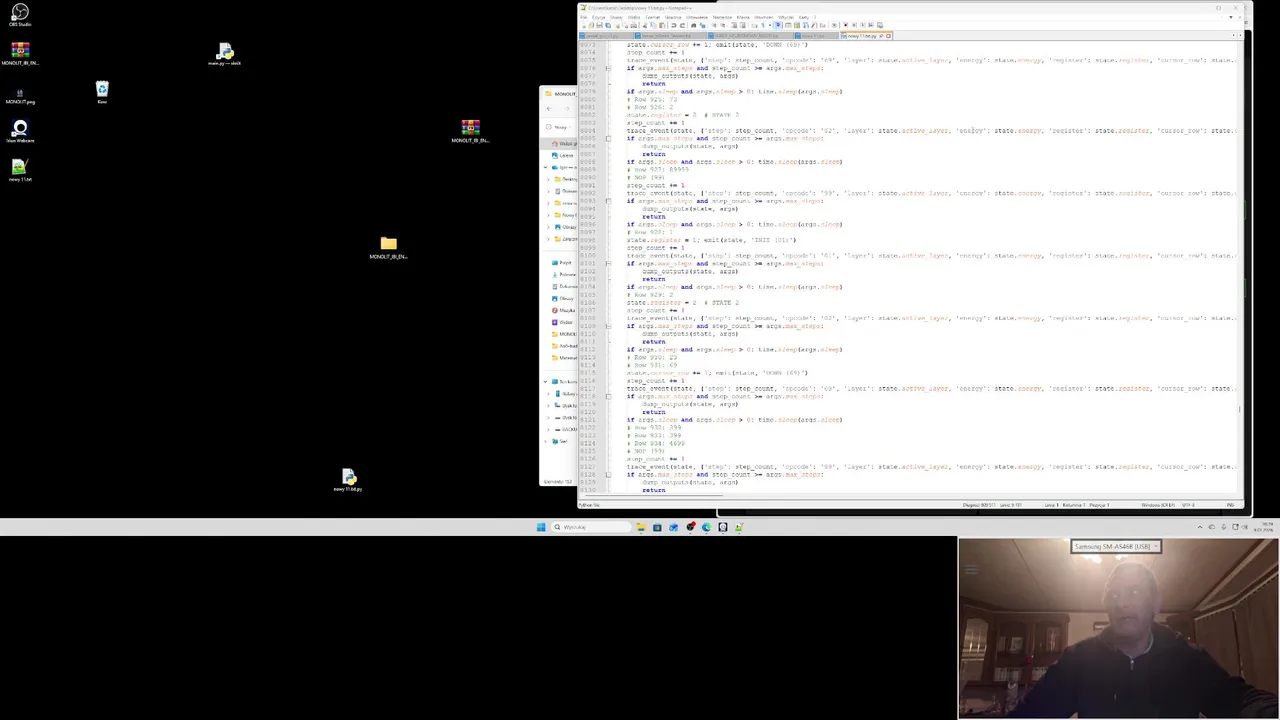
Task: Start macro recording with the red dot icon
Action: click(x=845, y=25)
